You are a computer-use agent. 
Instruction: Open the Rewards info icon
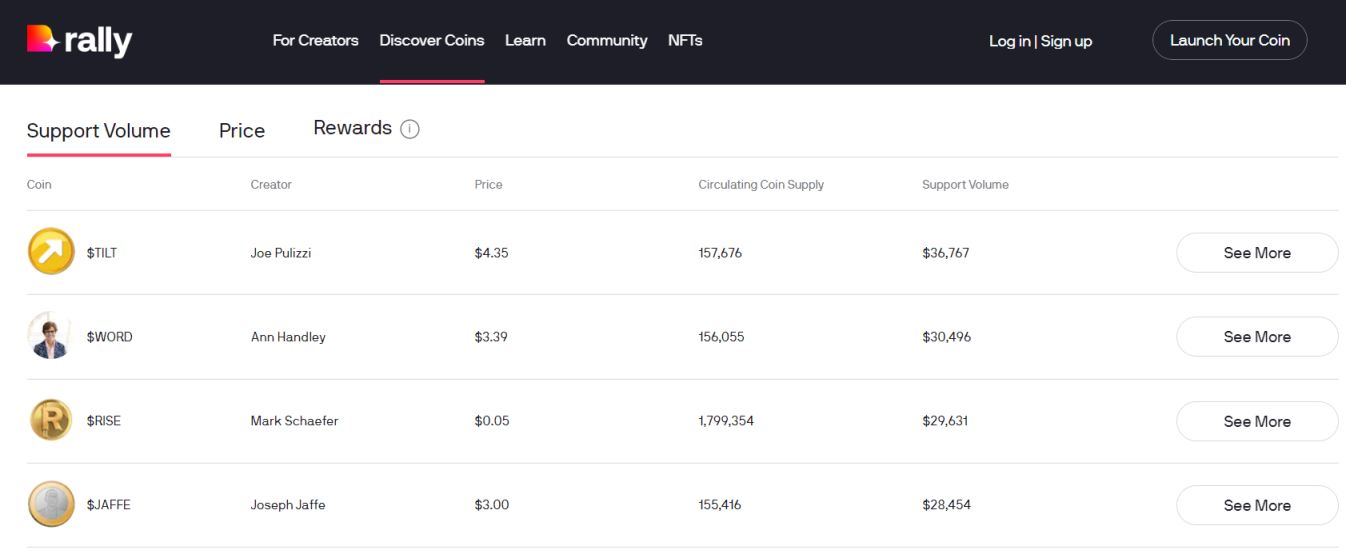(409, 129)
